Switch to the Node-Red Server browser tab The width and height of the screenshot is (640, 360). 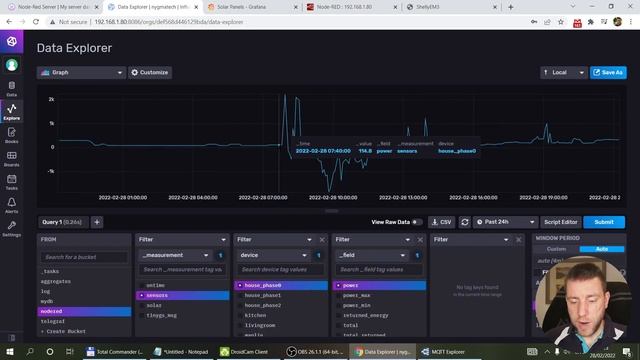(53, 7)
